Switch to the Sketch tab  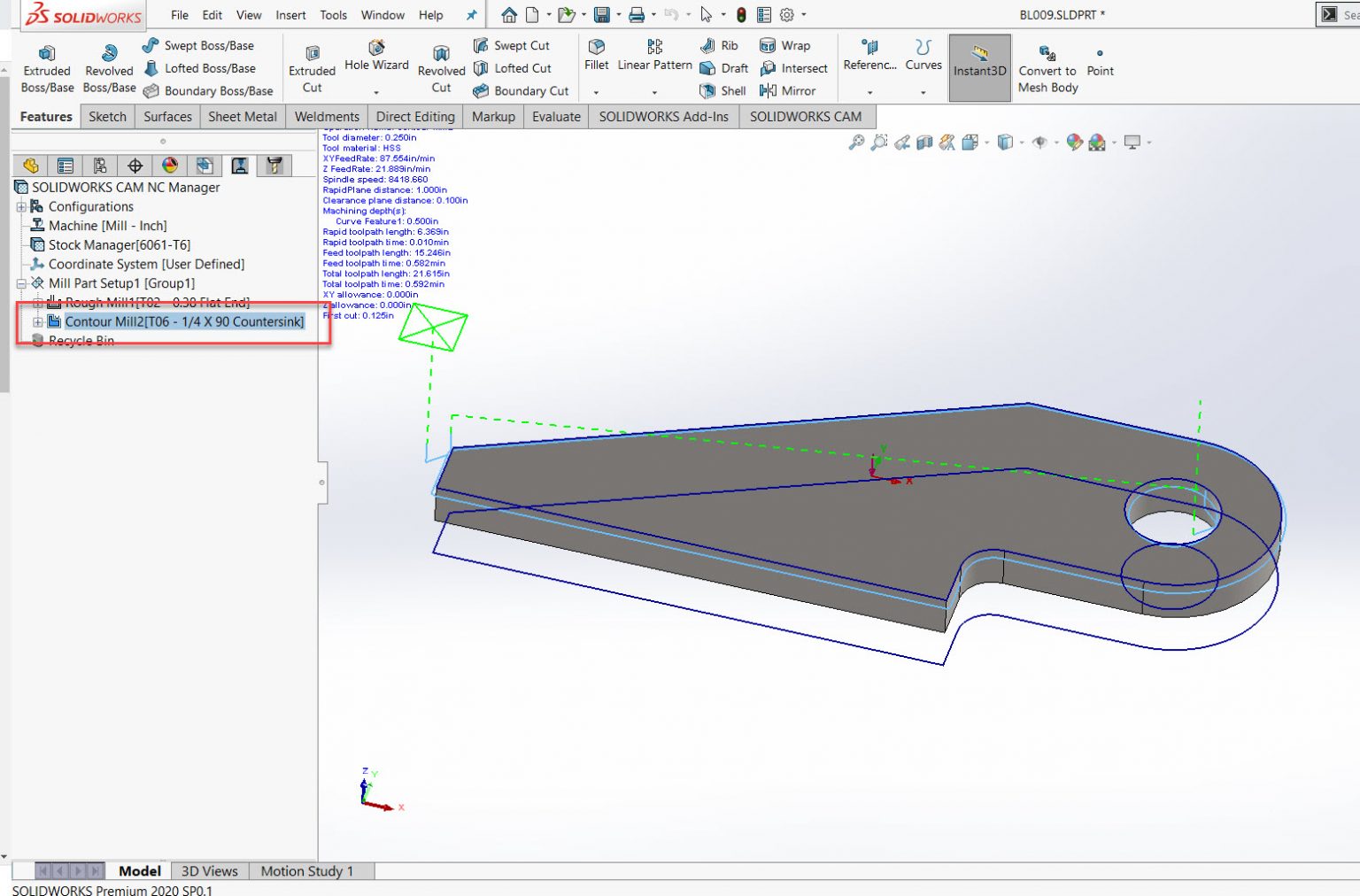click(107, 117)
